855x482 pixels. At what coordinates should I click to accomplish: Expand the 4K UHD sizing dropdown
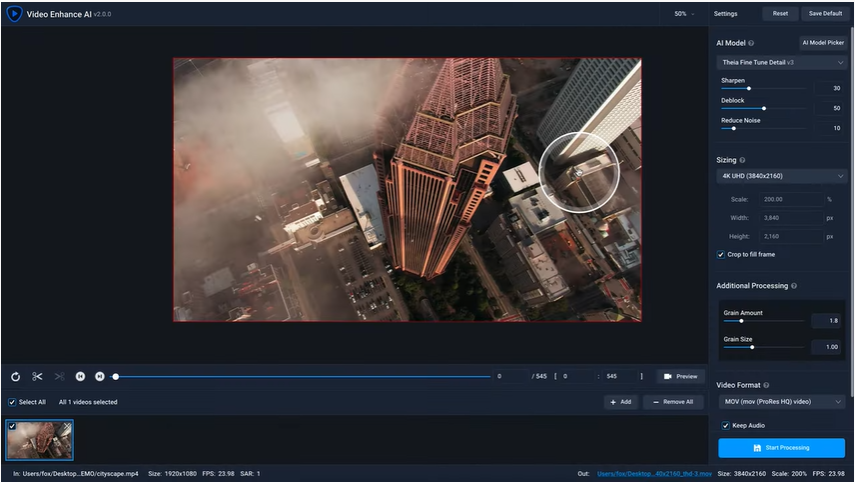pyautogui.click(x=782, y=176)
